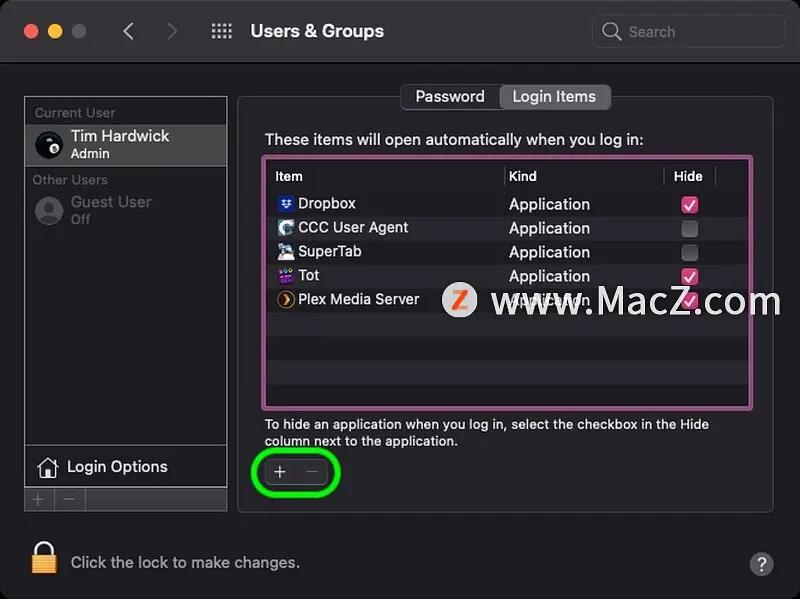Image resolution: width=800 pixels, height=599 pixels.
Task: Select Tim Hardwick in the user list
Action: [x=126, y=145]
